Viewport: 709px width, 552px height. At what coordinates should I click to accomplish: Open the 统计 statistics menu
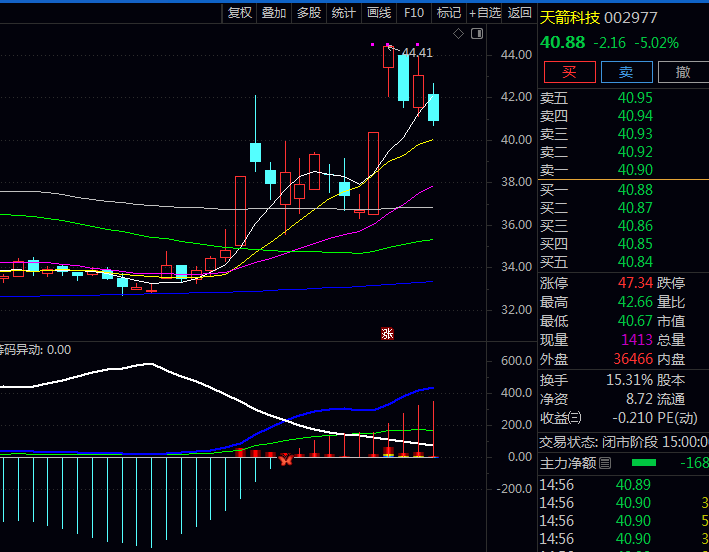pyautogui.click(x=343, y=13)
